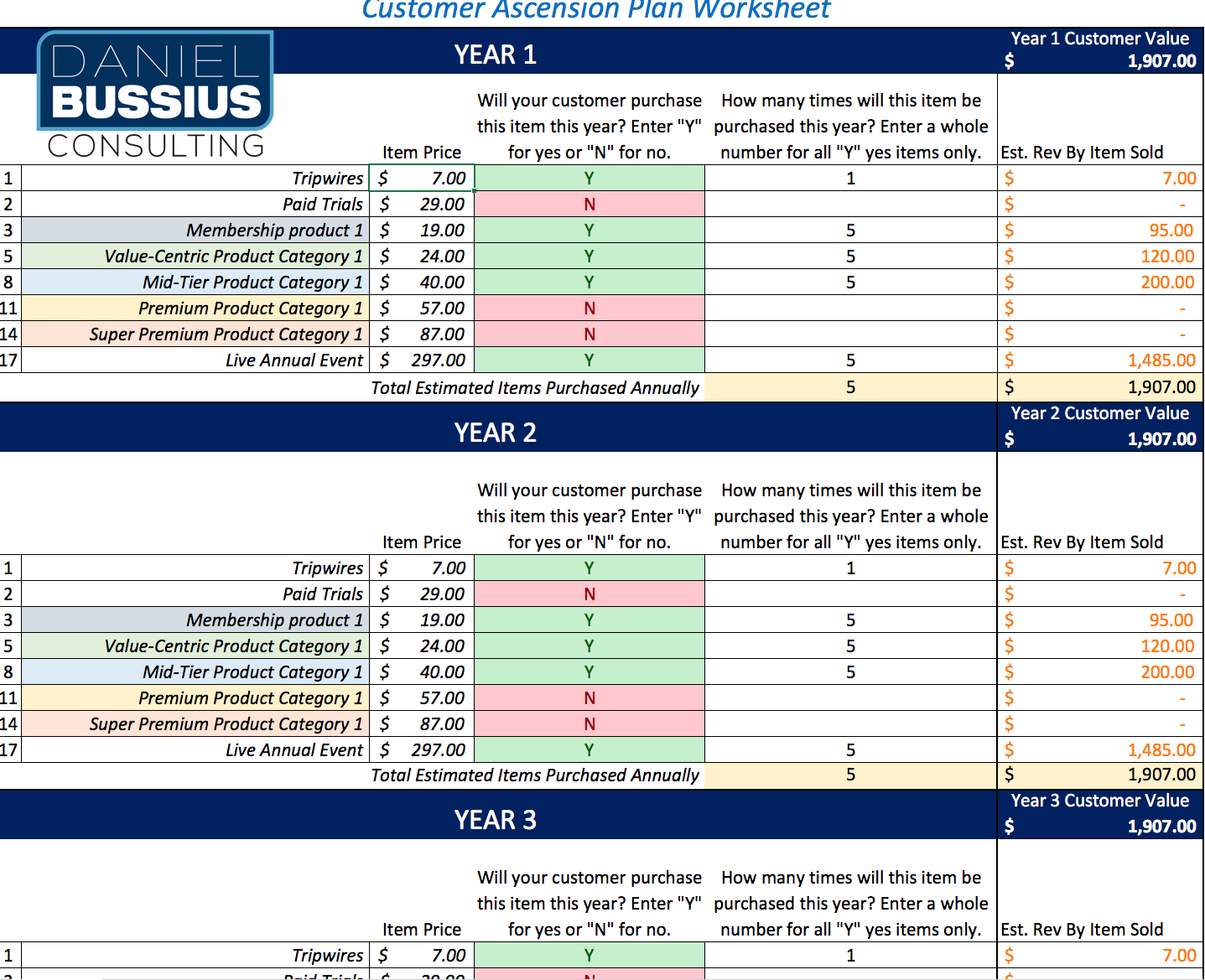The width and height of the screenshot is (1205, 980).
Task: Select the Year 1 Tripwires item price cell
Action: 422,179
